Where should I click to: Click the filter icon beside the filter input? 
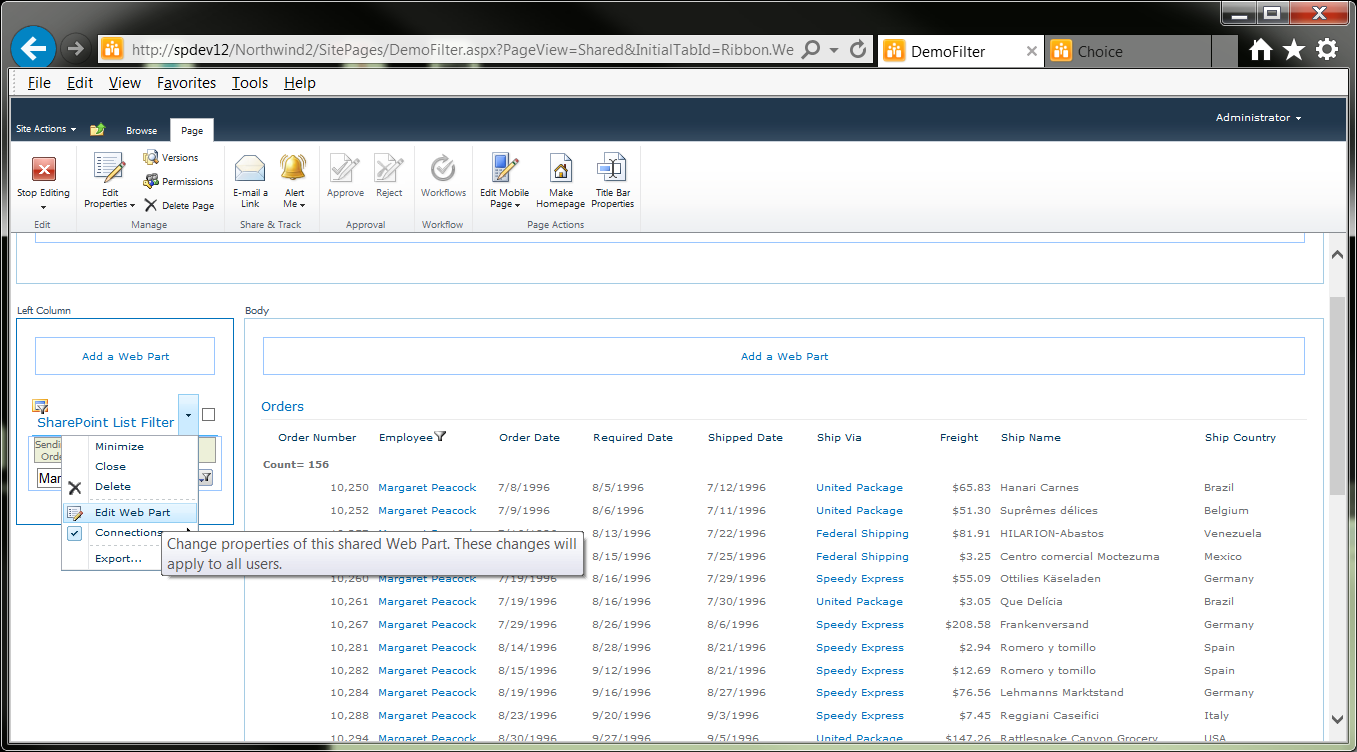point(205,478)
